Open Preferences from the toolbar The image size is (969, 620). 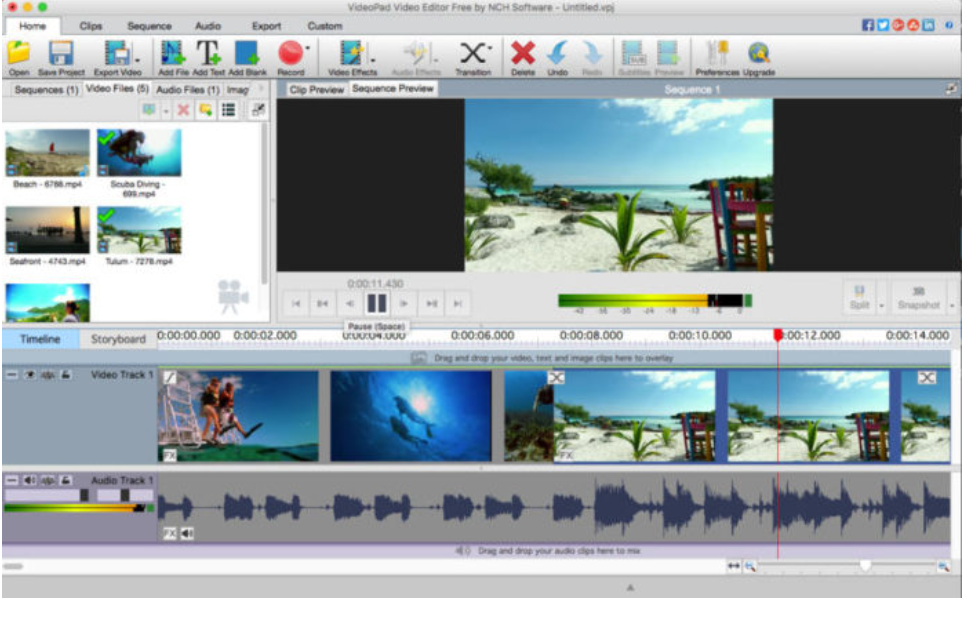point(717,53)
